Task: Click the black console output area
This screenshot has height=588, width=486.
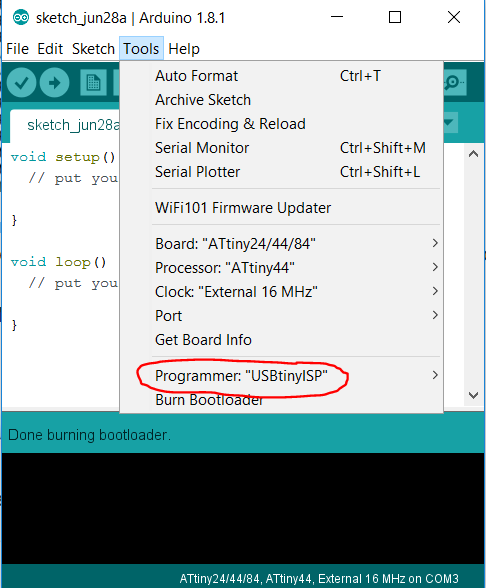Action: coord(243,508)
